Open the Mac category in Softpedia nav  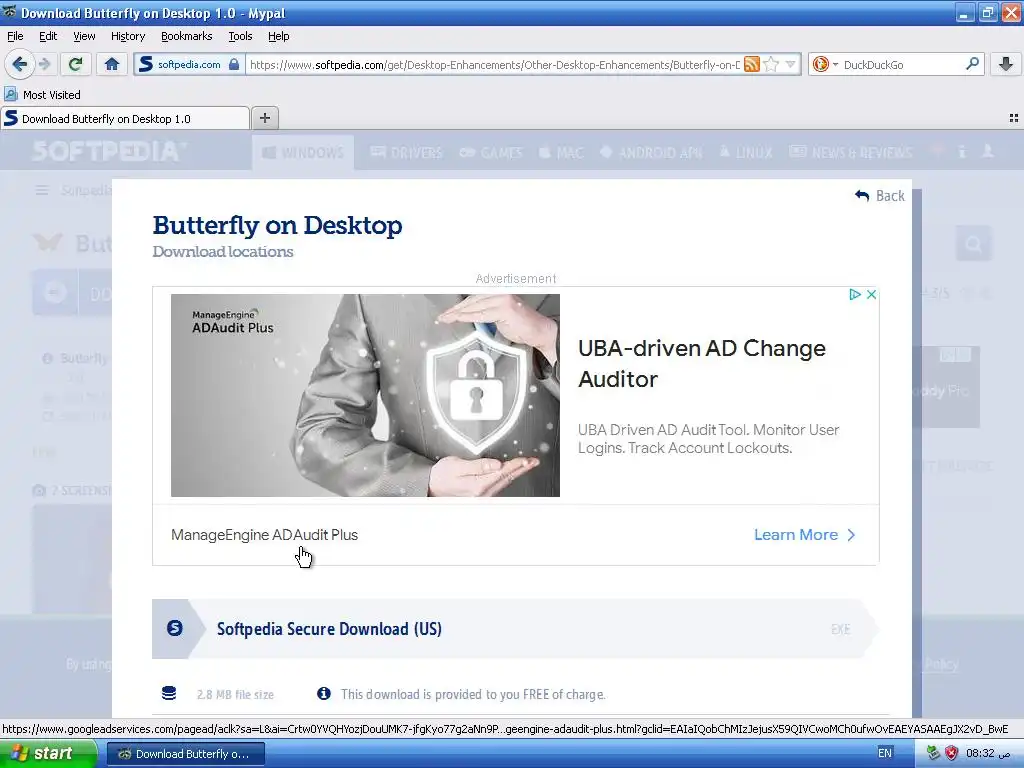[561, 153]
